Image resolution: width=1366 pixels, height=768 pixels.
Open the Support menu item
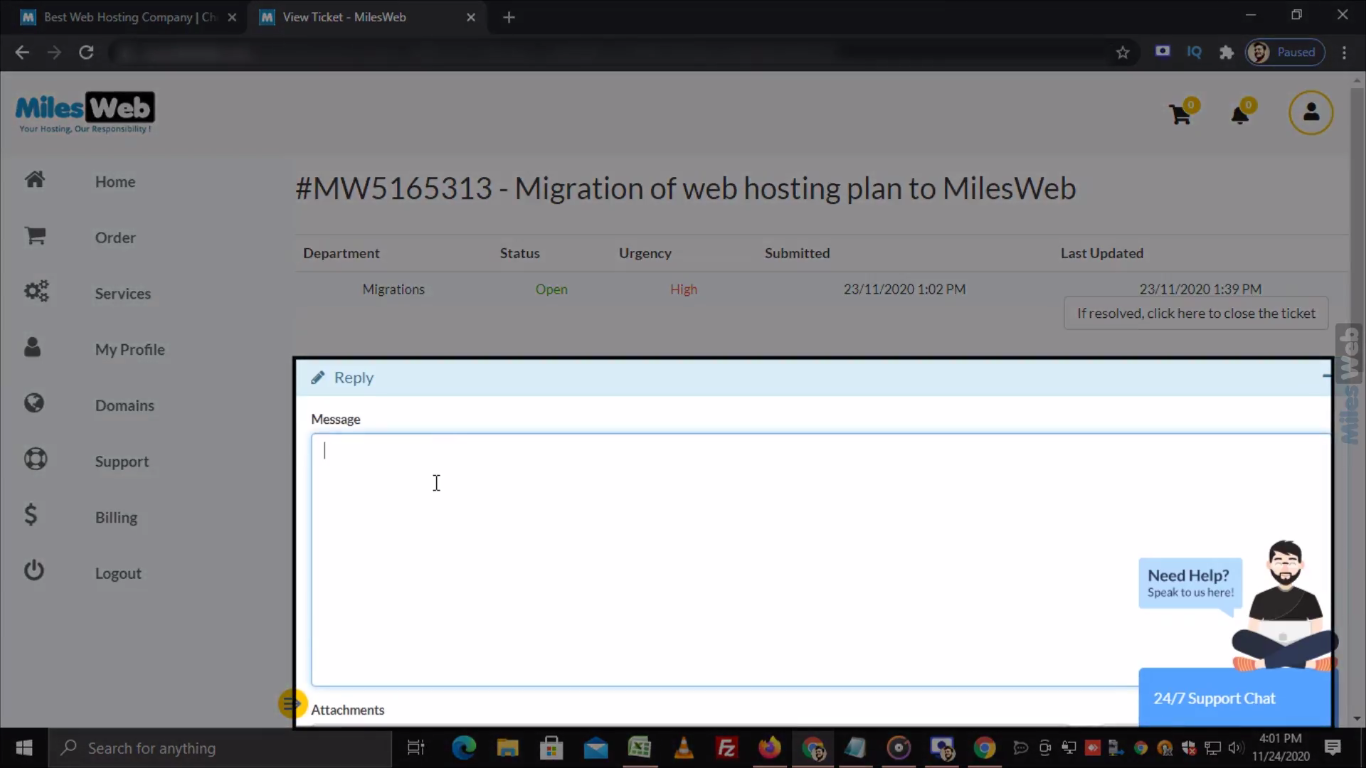[x=122, y=461]
